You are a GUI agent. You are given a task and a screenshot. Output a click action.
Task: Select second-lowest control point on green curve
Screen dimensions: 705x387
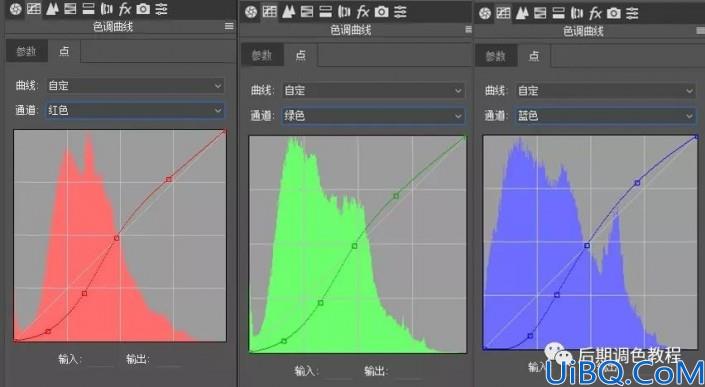321,303
